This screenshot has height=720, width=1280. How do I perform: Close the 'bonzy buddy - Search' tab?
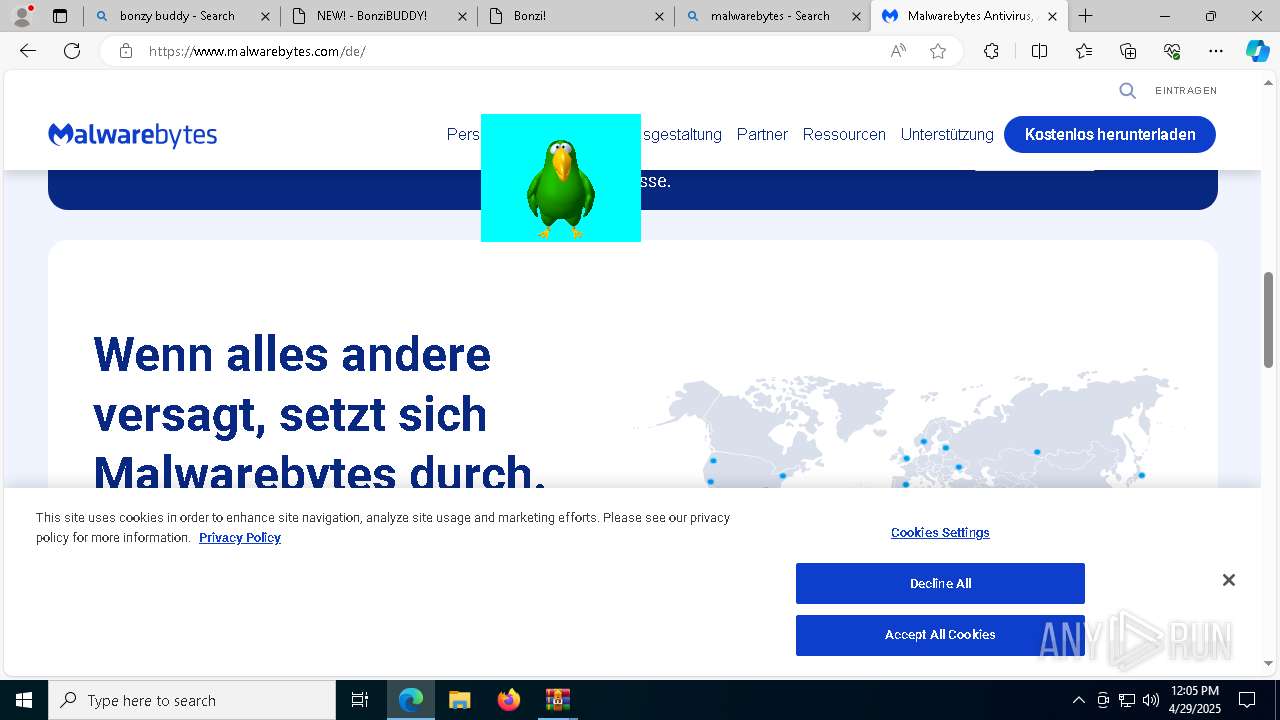[265, 16]
